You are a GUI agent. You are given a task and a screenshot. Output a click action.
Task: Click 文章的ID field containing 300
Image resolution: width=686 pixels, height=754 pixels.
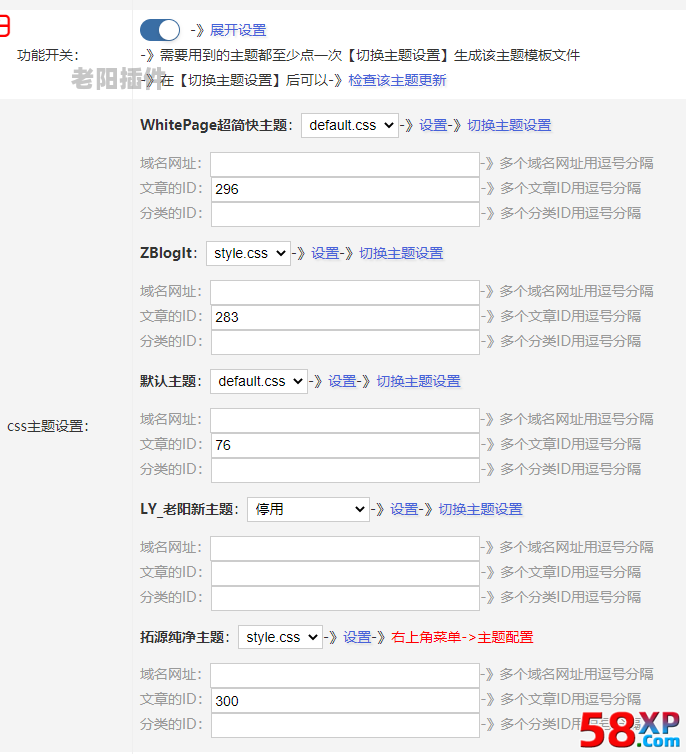pos(345,700)
